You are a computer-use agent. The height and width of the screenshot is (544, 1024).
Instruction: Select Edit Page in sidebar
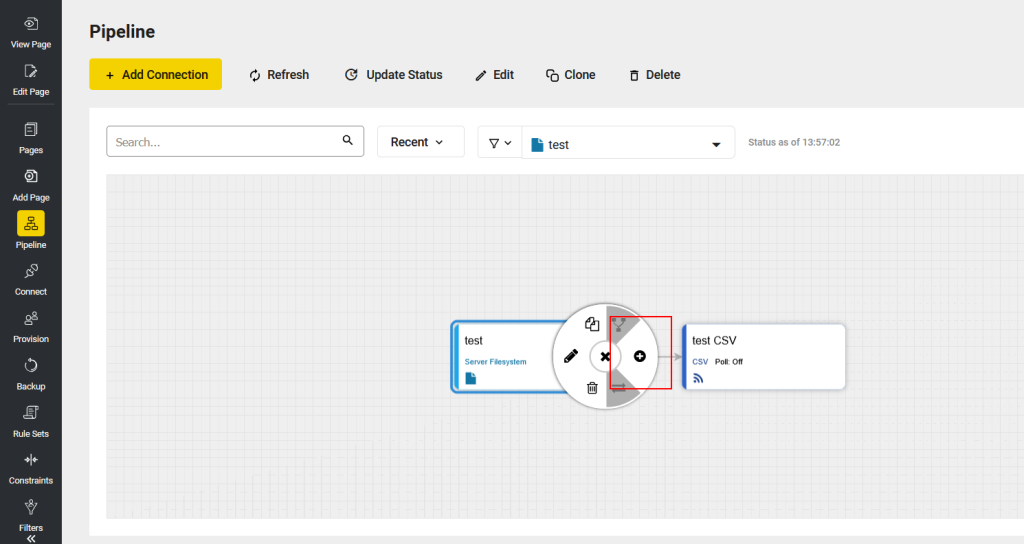31,78
